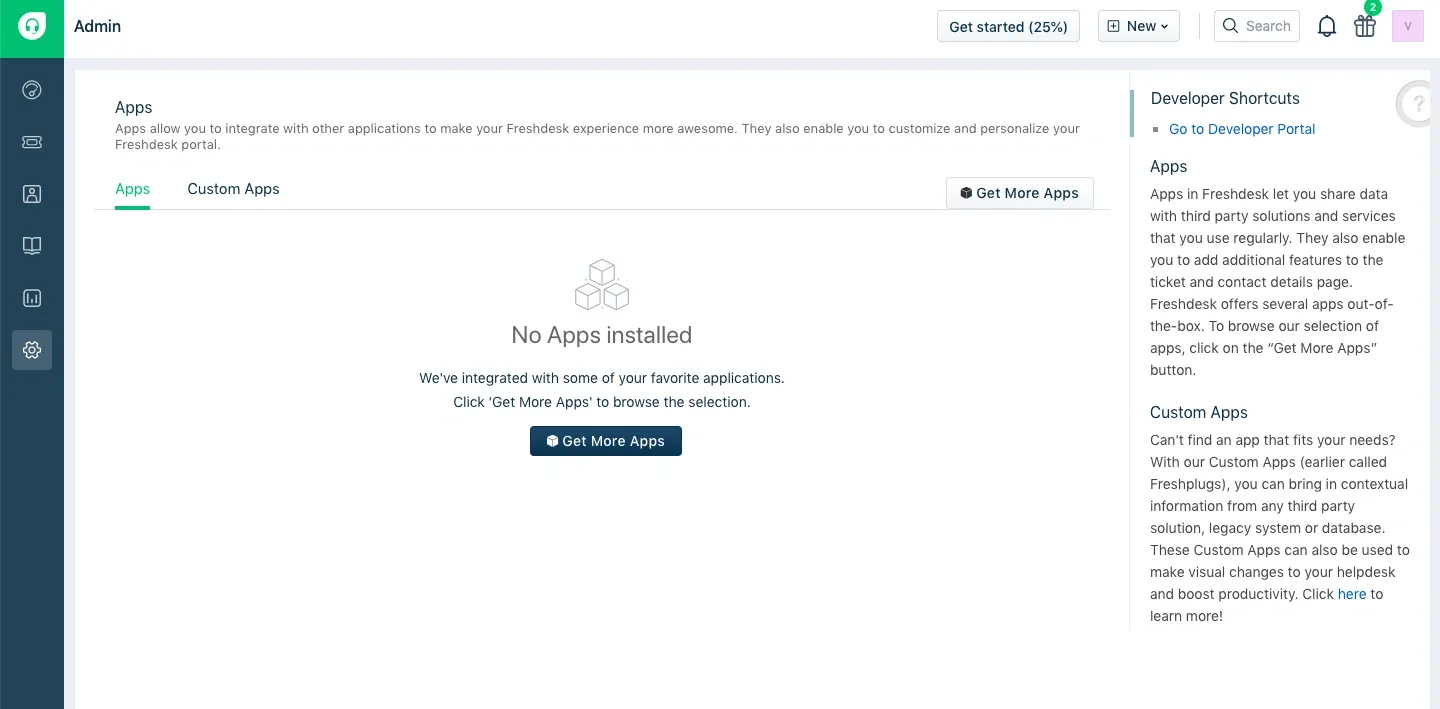1440x709 pixels.
Task: Open Contacts from the sidebar
Action: tap(32, 194)
